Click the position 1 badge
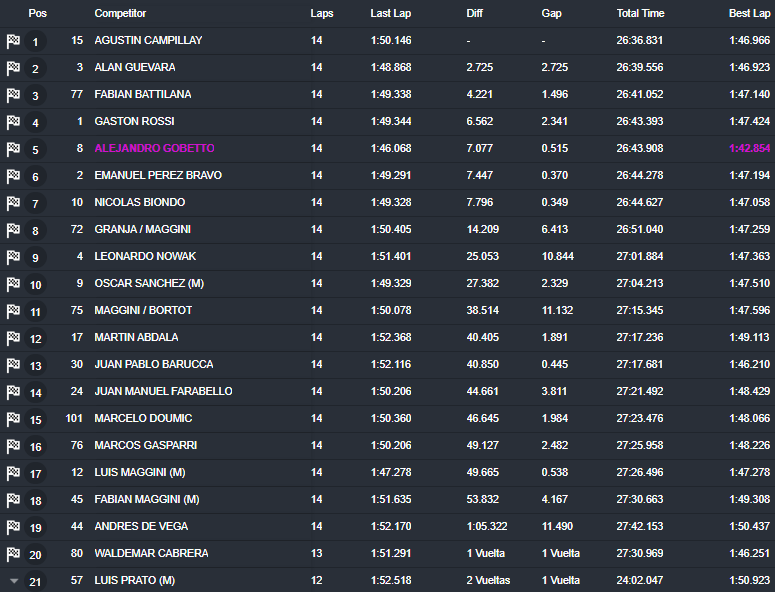The height and width of the screenshot is (592, 776). click(36, 42)
